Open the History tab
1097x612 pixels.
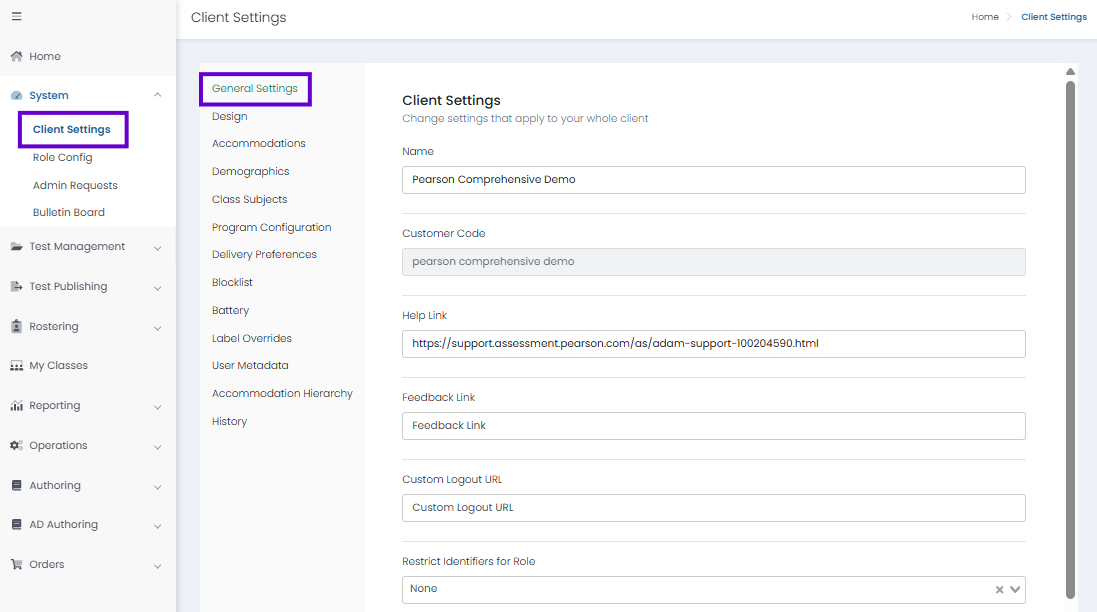pyautogui.click(x=229, y=422)
